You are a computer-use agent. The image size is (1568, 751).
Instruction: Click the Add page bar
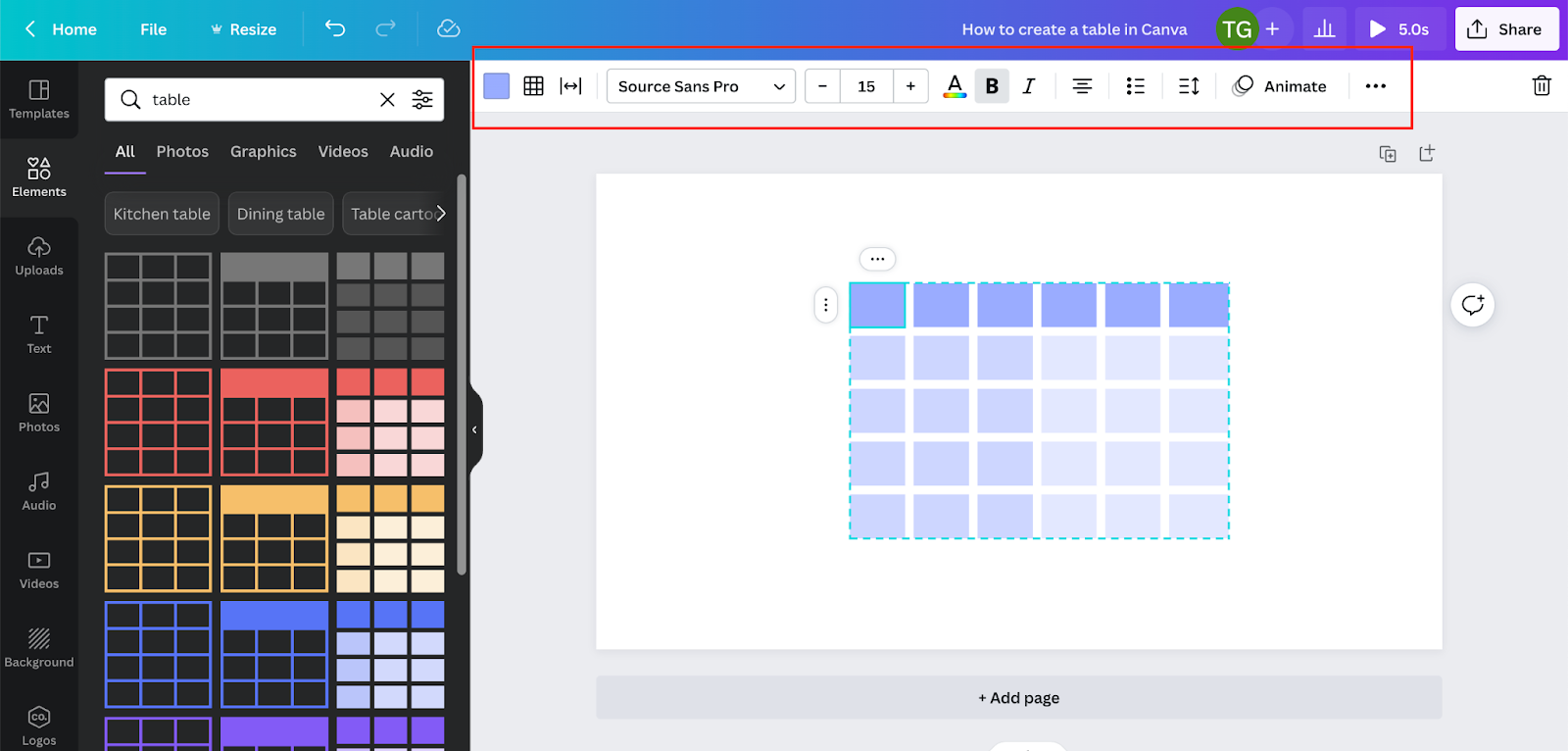click(x=1019, y=698)
